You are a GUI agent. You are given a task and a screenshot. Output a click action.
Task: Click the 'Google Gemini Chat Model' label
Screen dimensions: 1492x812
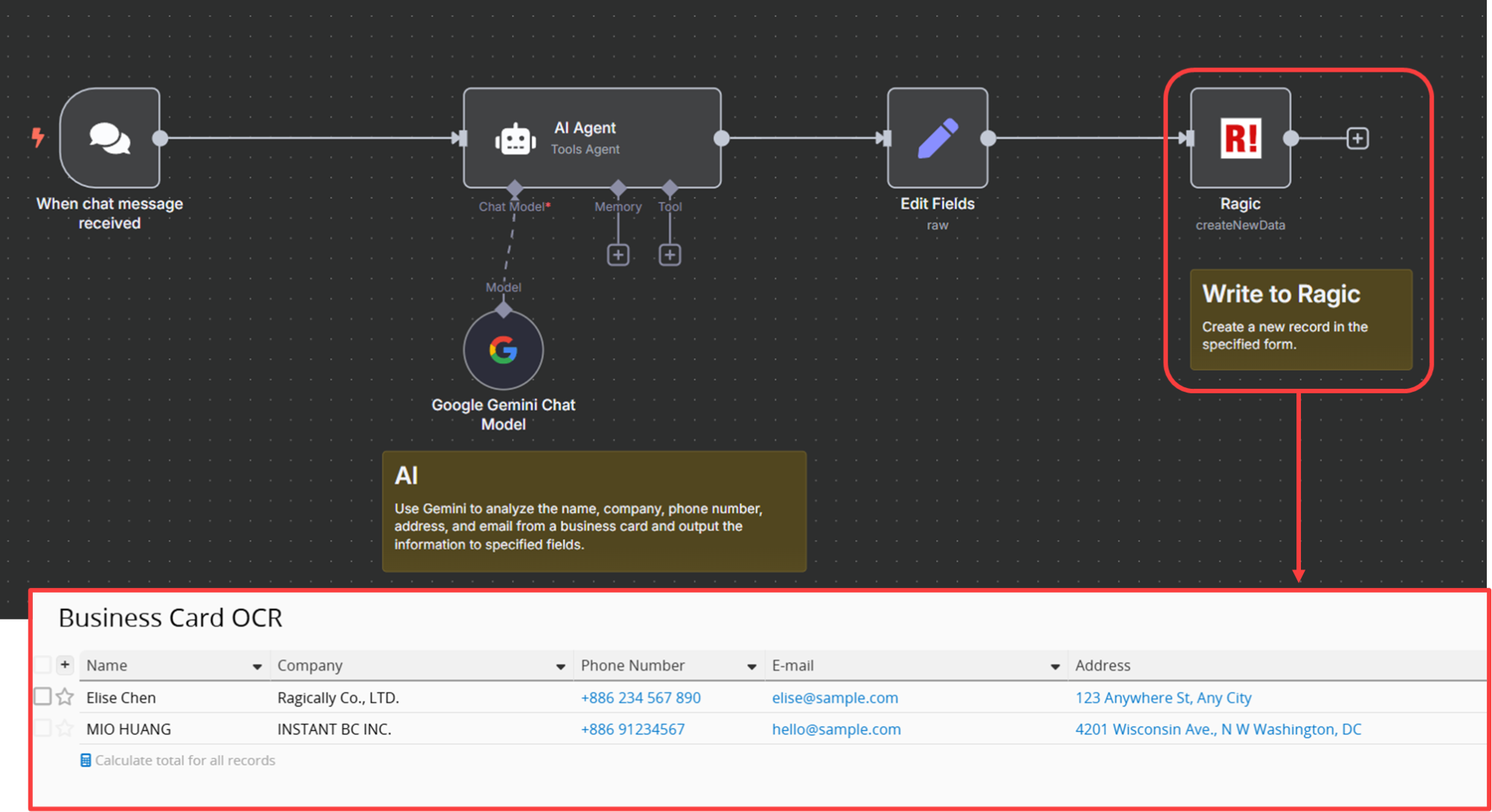pos(503,414)
